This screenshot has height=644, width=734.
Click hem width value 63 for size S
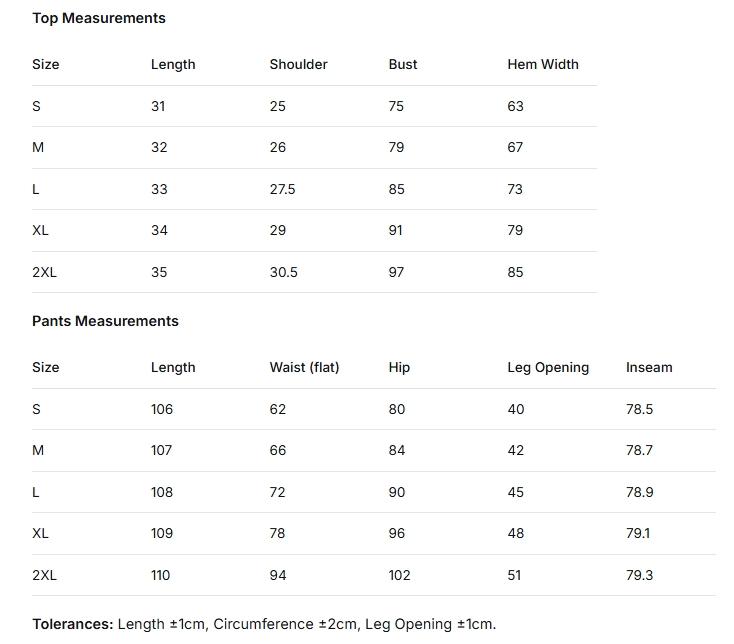point(515,106)
